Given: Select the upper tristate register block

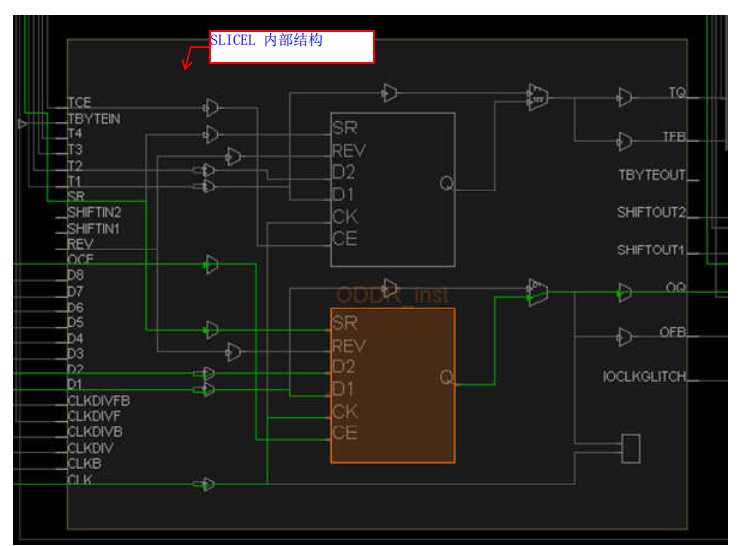Looking at the screenshot, I should point(393,190).
